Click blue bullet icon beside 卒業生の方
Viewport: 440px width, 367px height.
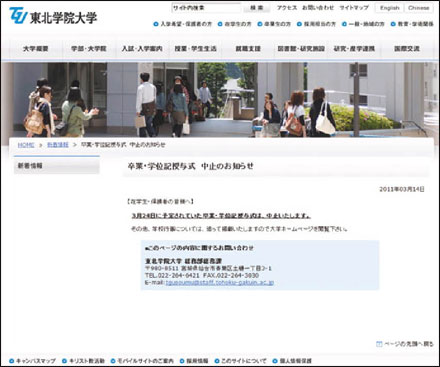260,24
